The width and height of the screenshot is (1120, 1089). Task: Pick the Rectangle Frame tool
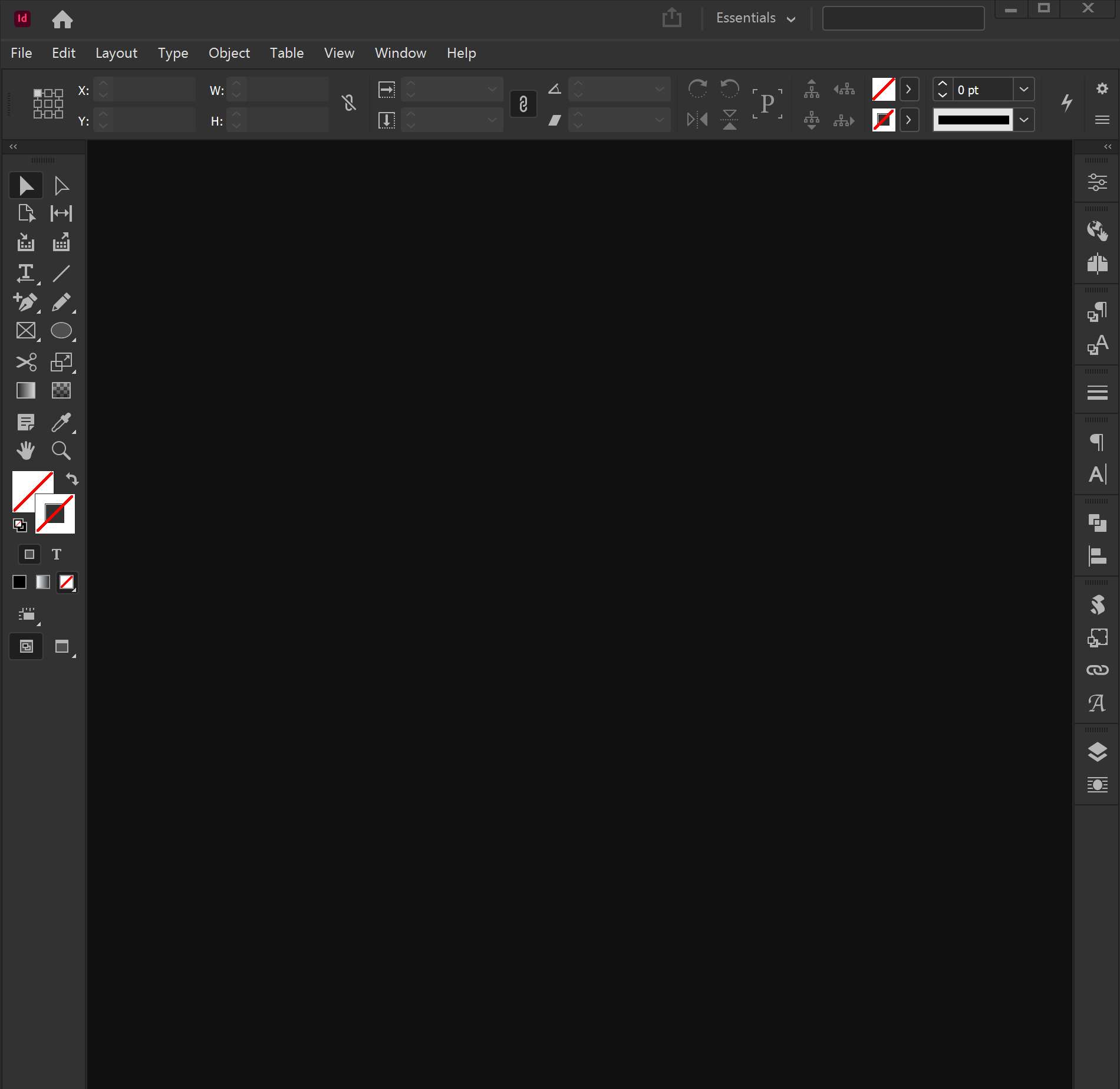[x=26, y=331]
